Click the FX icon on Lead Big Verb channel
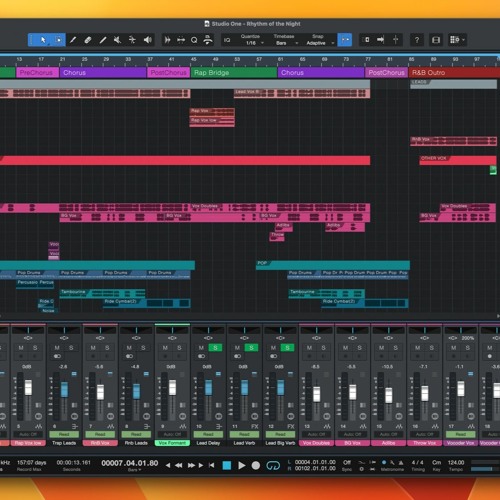Image resolution: width=500 pixels, height=500 pixels. point(291,426)
